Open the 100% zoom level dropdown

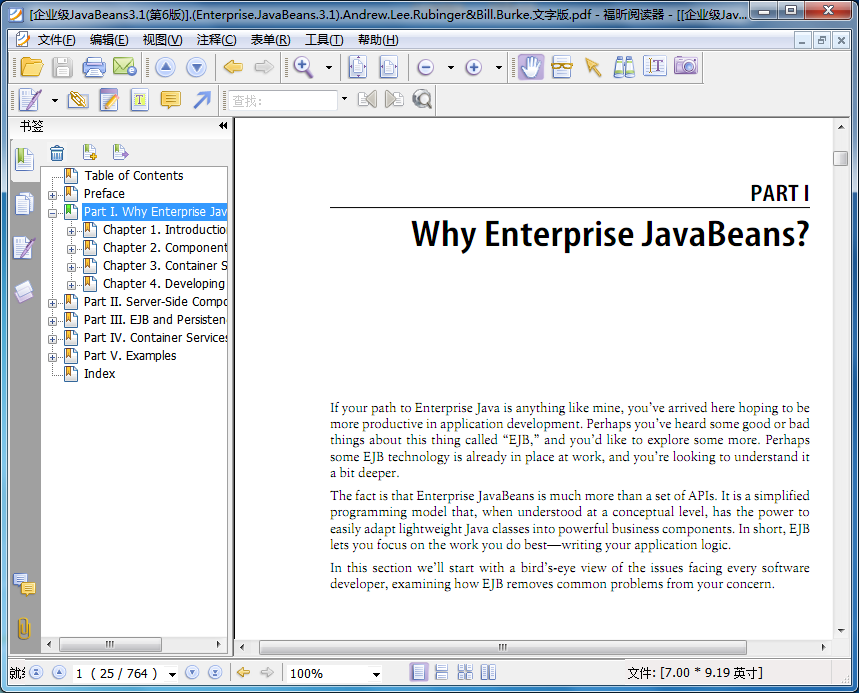click(376, 674)
